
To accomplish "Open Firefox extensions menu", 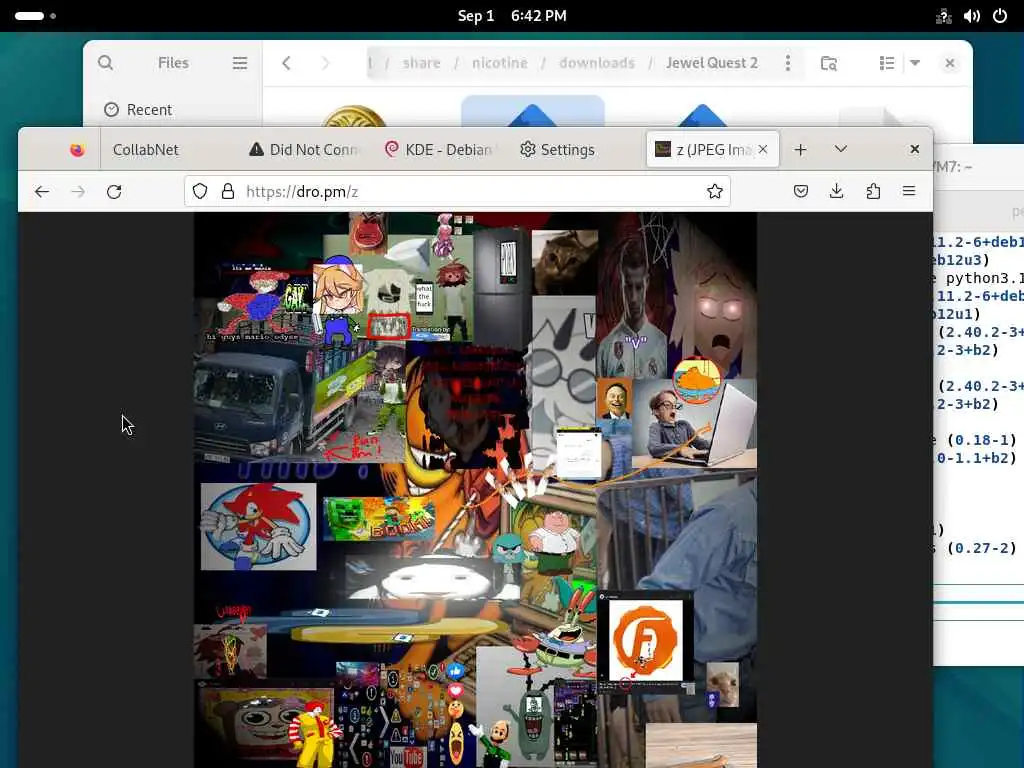I will [x=873, y=191].
